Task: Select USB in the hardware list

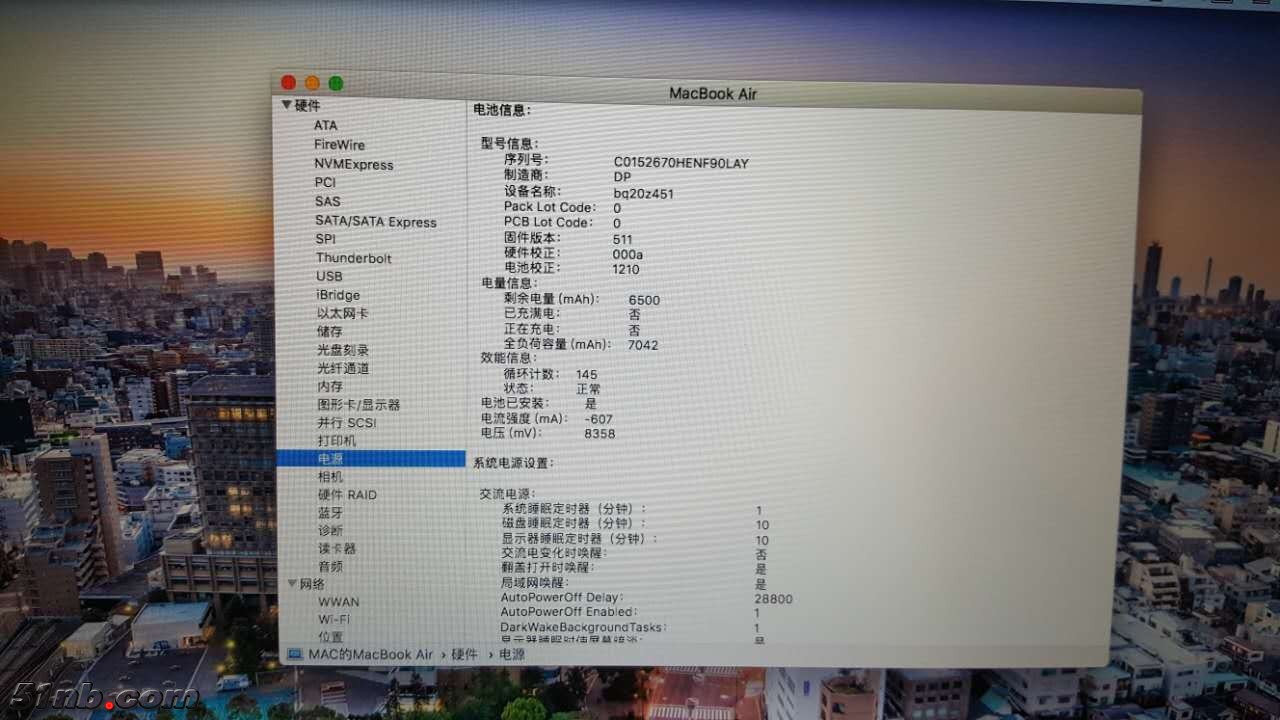Action: point(329,276)
